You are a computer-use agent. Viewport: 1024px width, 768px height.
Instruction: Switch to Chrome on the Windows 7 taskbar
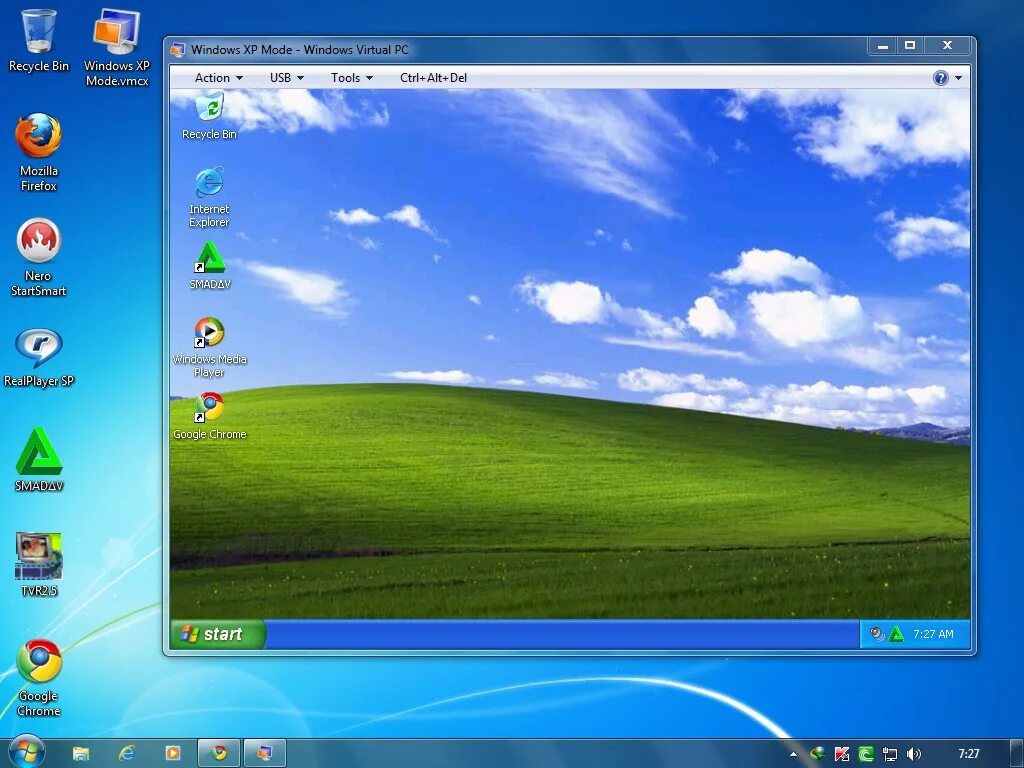(219, 753)
